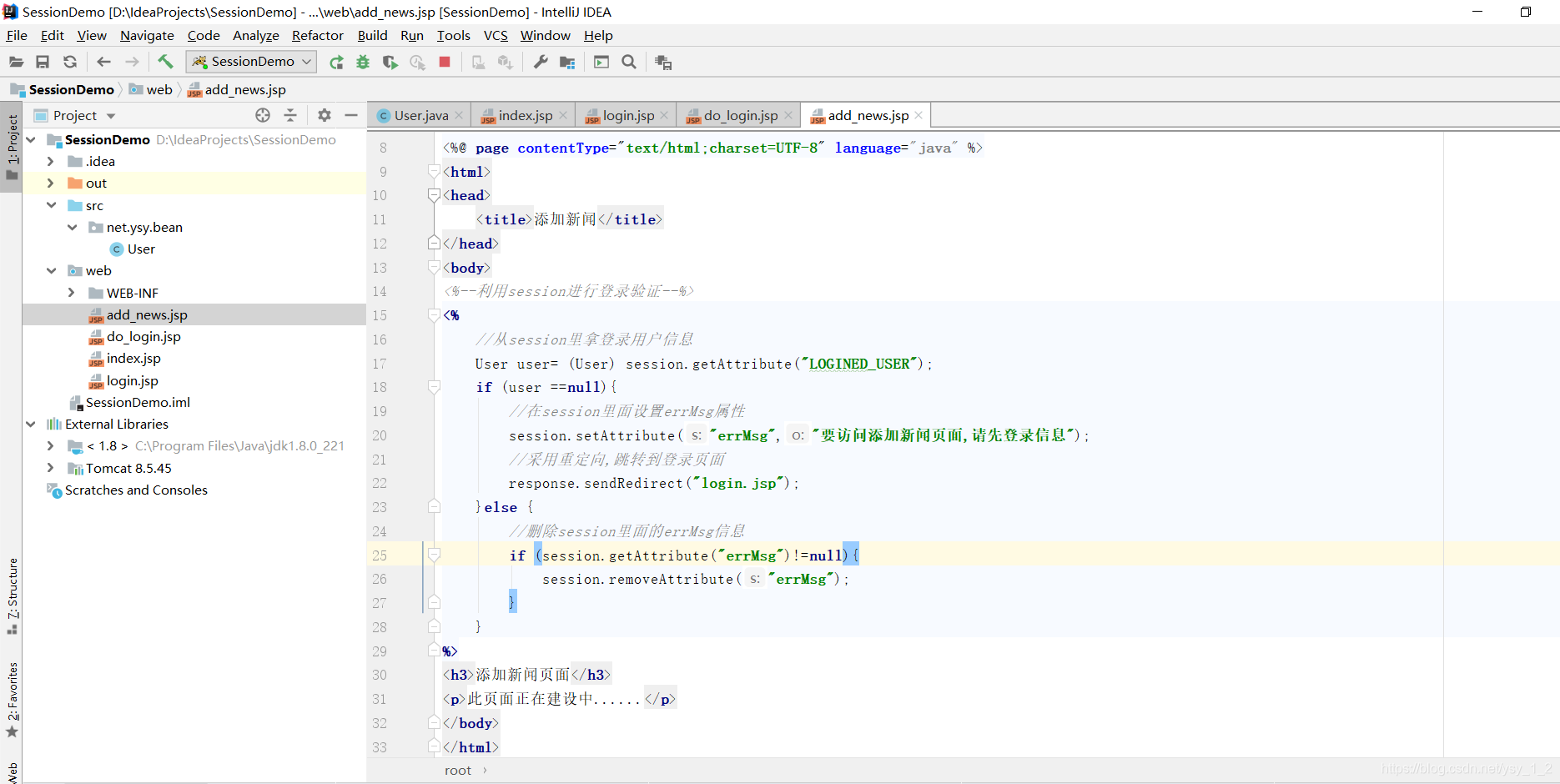Expand the JDK 1.8 library
Viewport: 1560px width, 784px height.
click(51, 446)
